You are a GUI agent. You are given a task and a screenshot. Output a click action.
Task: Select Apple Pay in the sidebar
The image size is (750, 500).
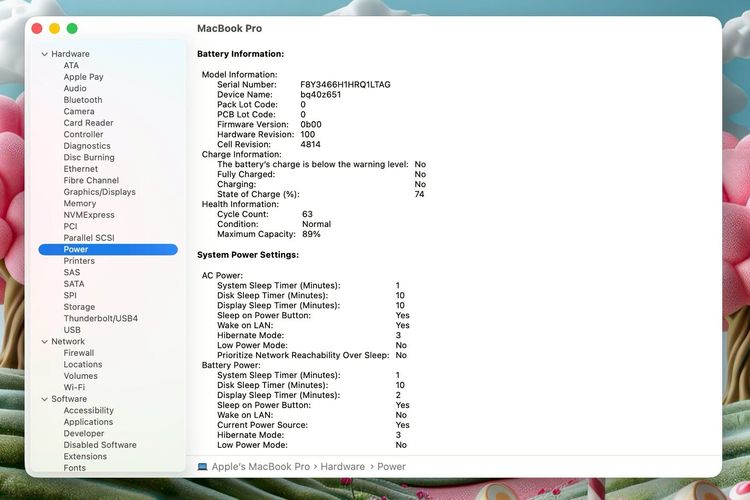(83, 77)
